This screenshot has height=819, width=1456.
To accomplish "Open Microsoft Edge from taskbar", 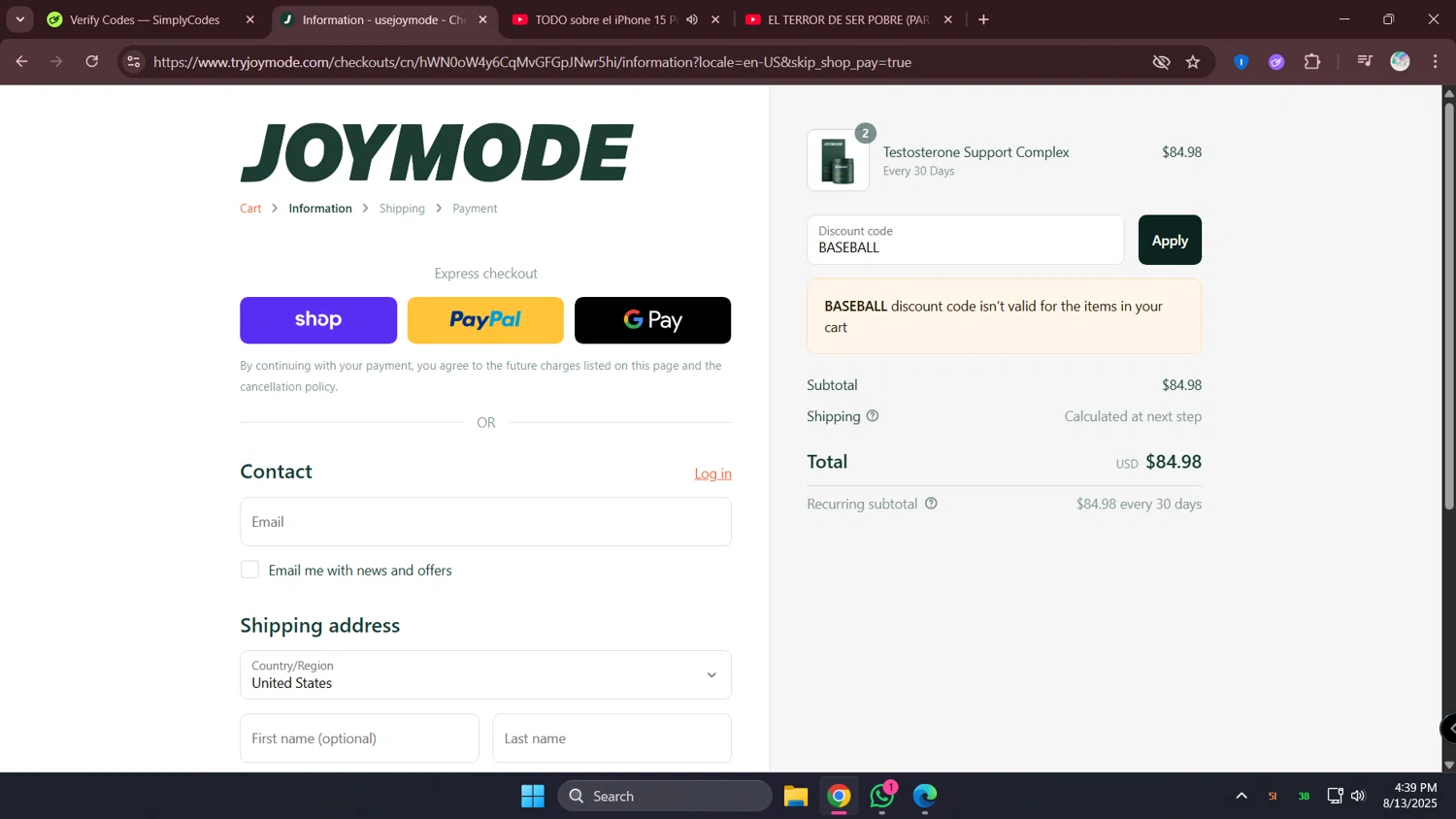I will pos(925,796).
